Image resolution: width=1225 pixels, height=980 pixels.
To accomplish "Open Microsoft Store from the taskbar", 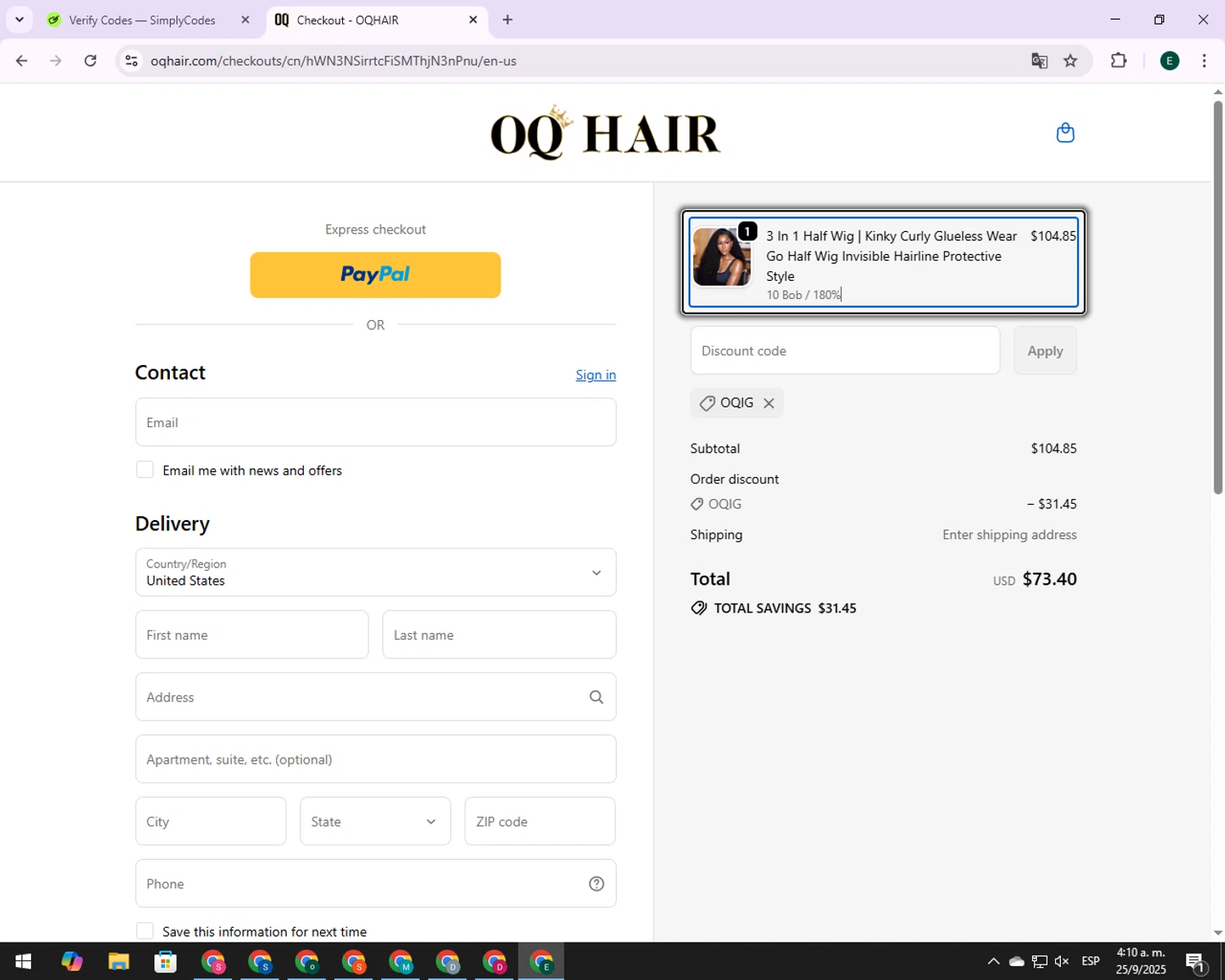I will click(166, 962).
